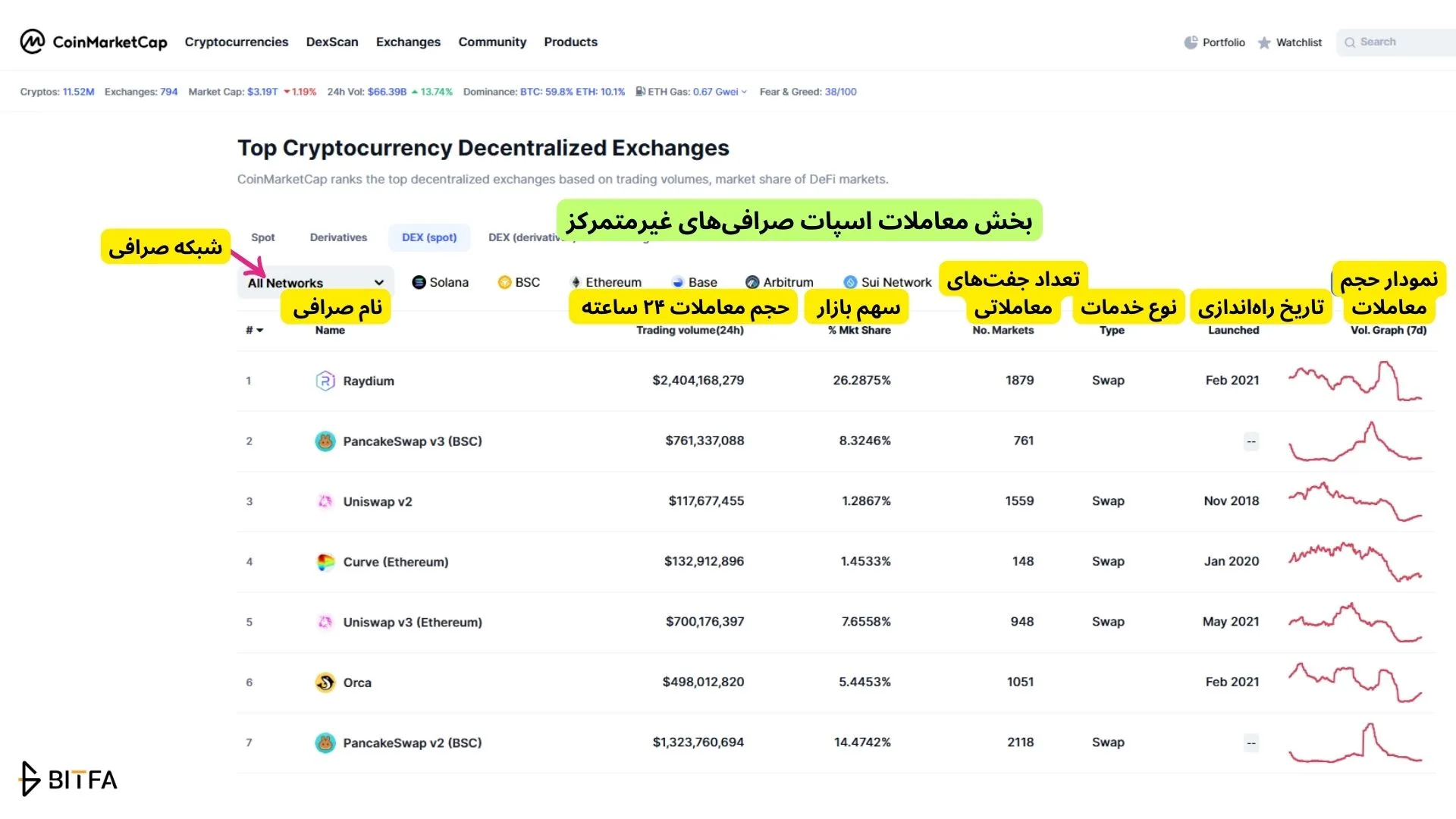The height and width of the screenshot is (819, 1456).
Task: Click the Curve (Ethereum) logo
Action: pos(325,562)
